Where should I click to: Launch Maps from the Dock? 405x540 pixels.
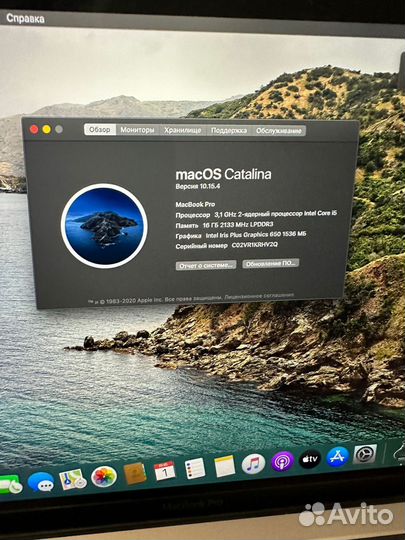[73, 479]
